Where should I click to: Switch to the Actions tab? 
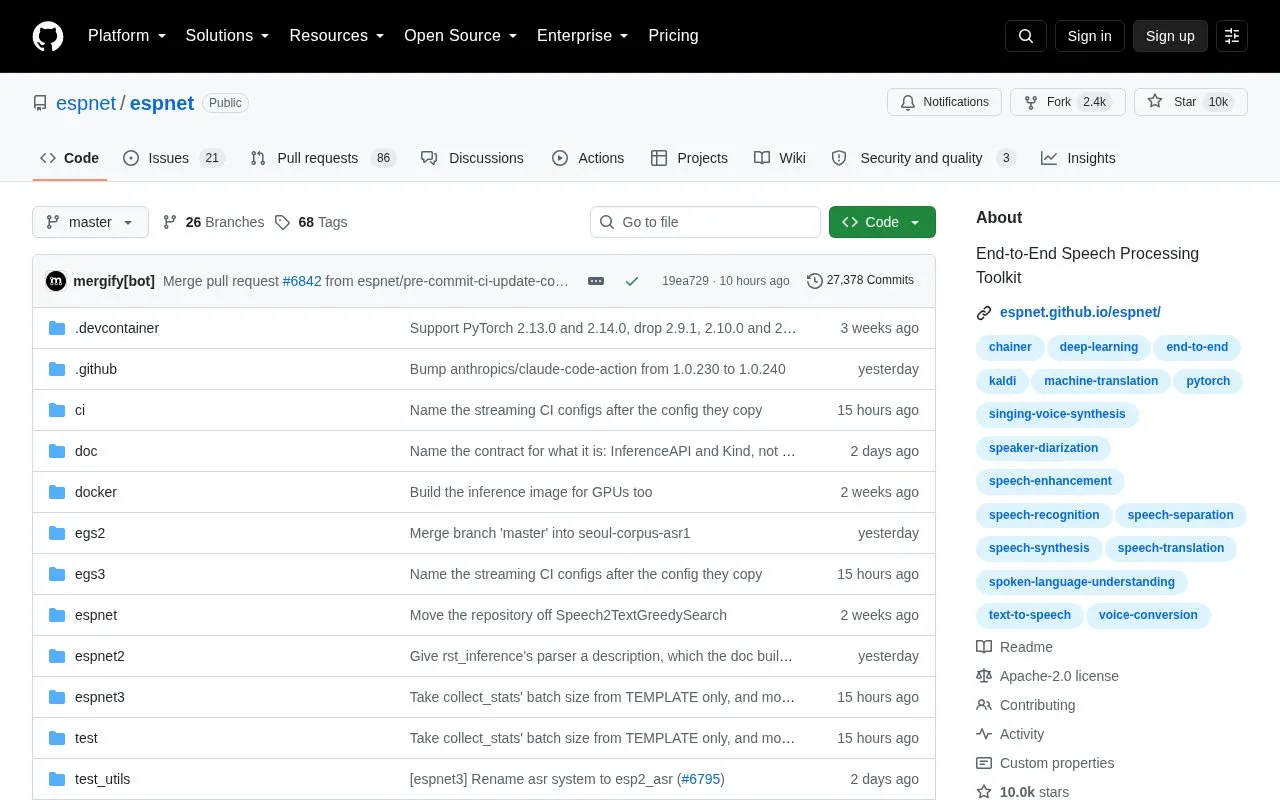click(588, 158)
